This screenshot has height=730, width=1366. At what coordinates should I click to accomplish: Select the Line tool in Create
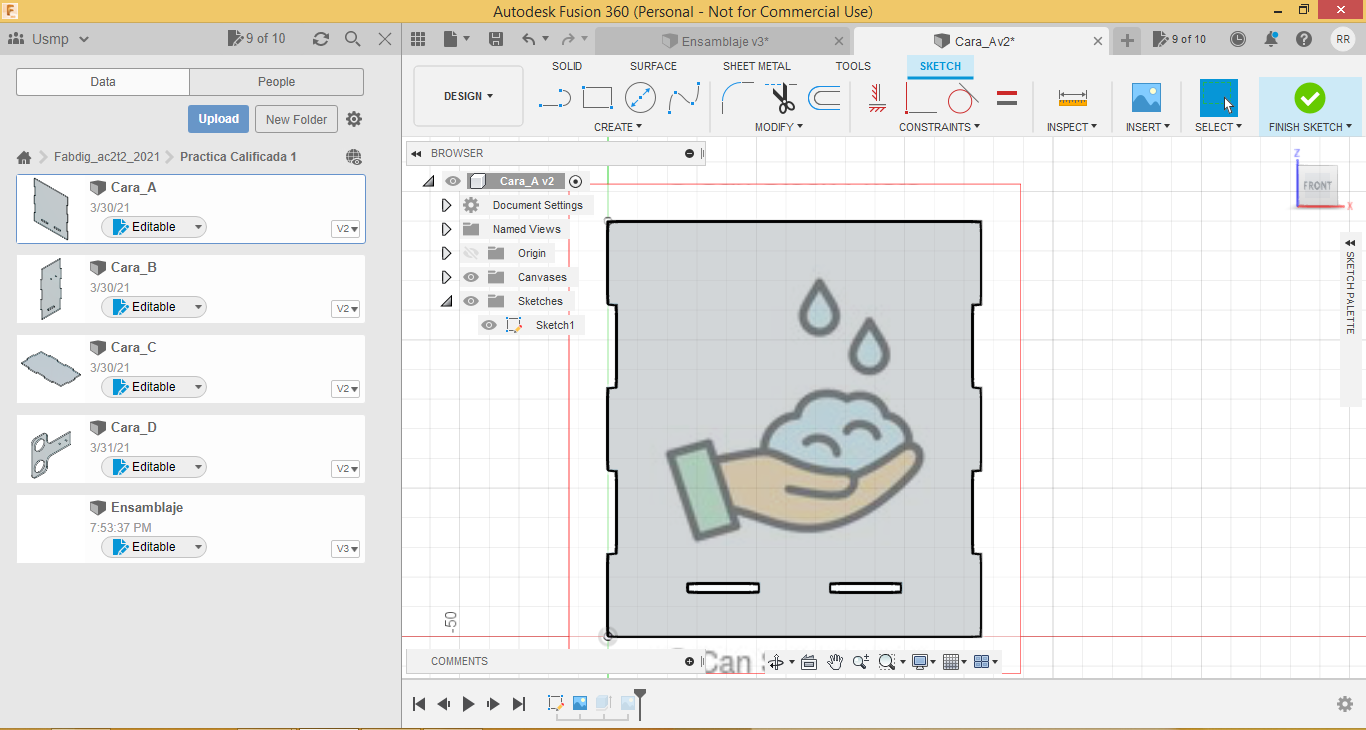(x=554, y=98)
